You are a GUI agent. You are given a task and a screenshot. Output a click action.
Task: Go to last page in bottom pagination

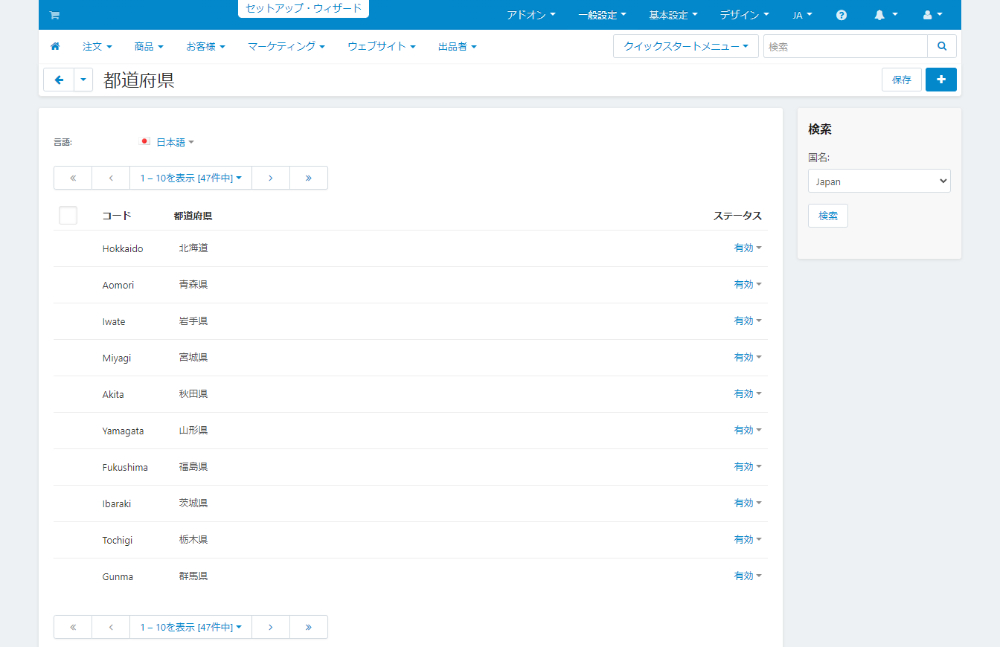pyautogui.click(x=309, y=627)
